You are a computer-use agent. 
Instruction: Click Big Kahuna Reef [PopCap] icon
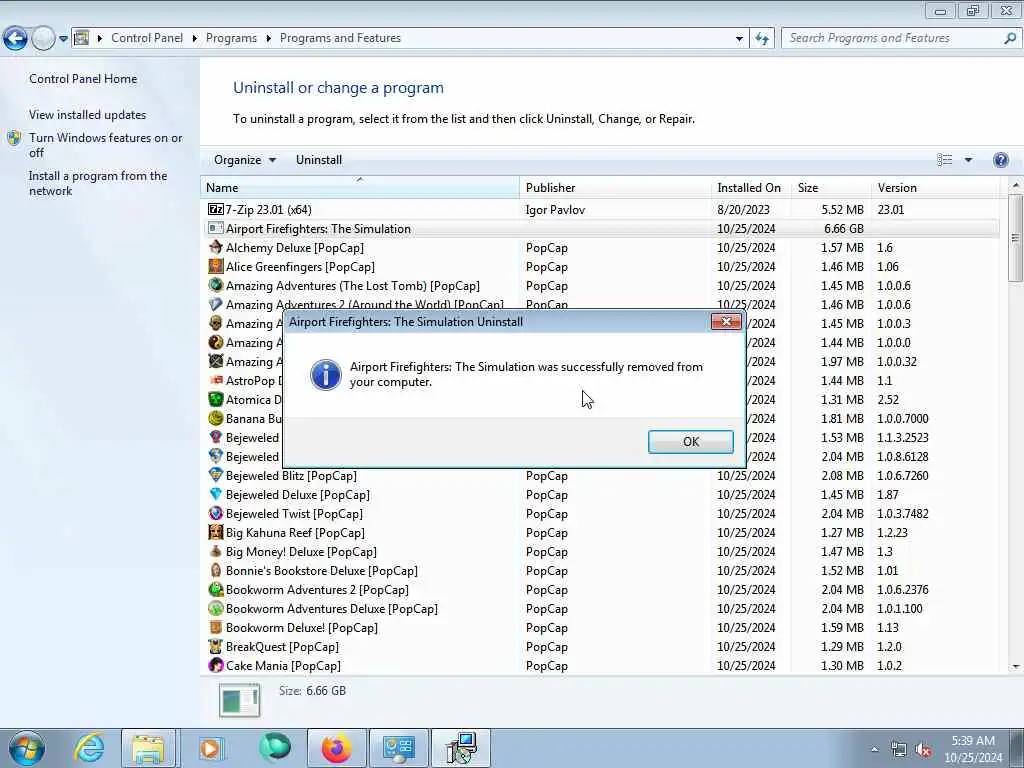[216, 532]
